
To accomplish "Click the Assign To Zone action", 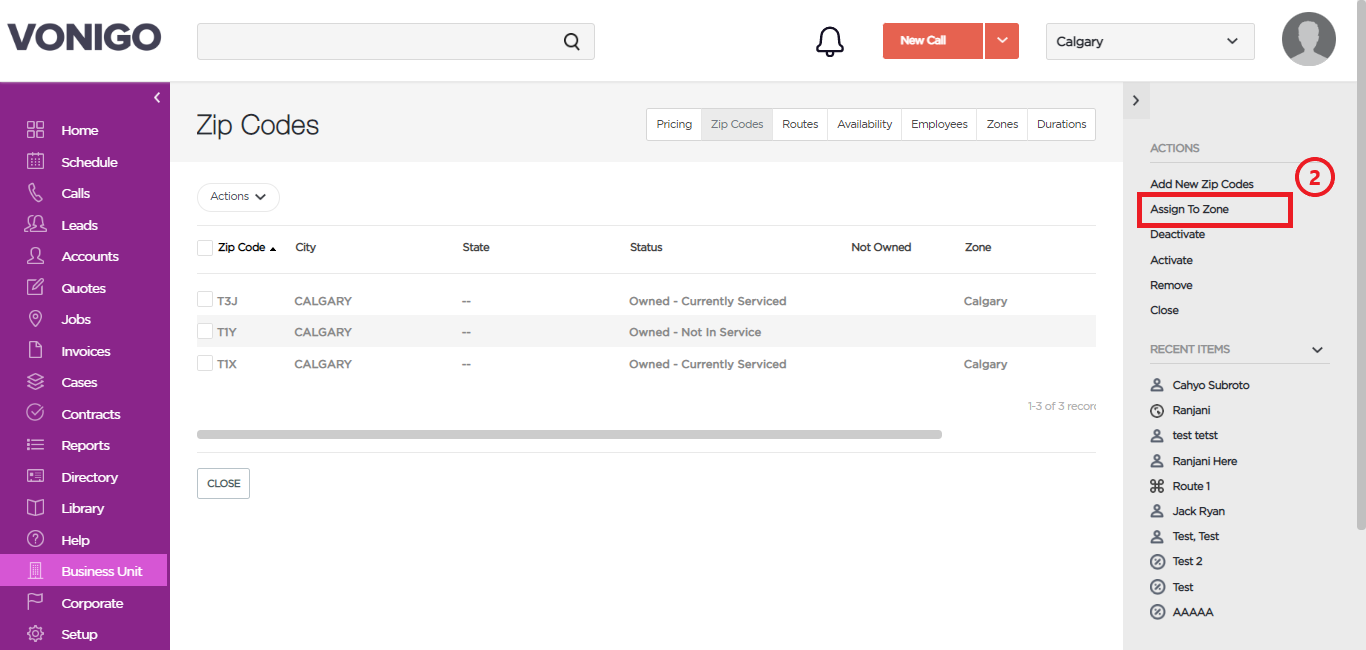I will click(1189, 209).
